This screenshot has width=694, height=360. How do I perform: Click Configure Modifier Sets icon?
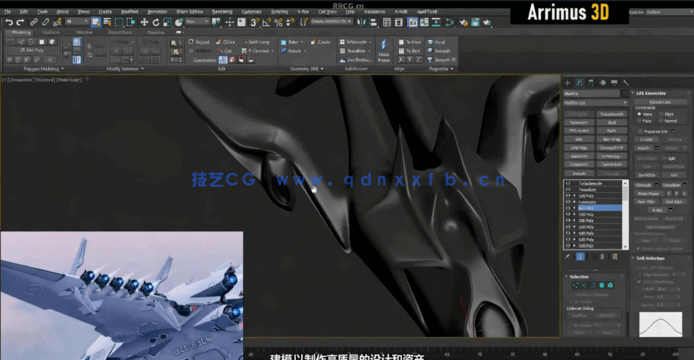click(615, 256)
